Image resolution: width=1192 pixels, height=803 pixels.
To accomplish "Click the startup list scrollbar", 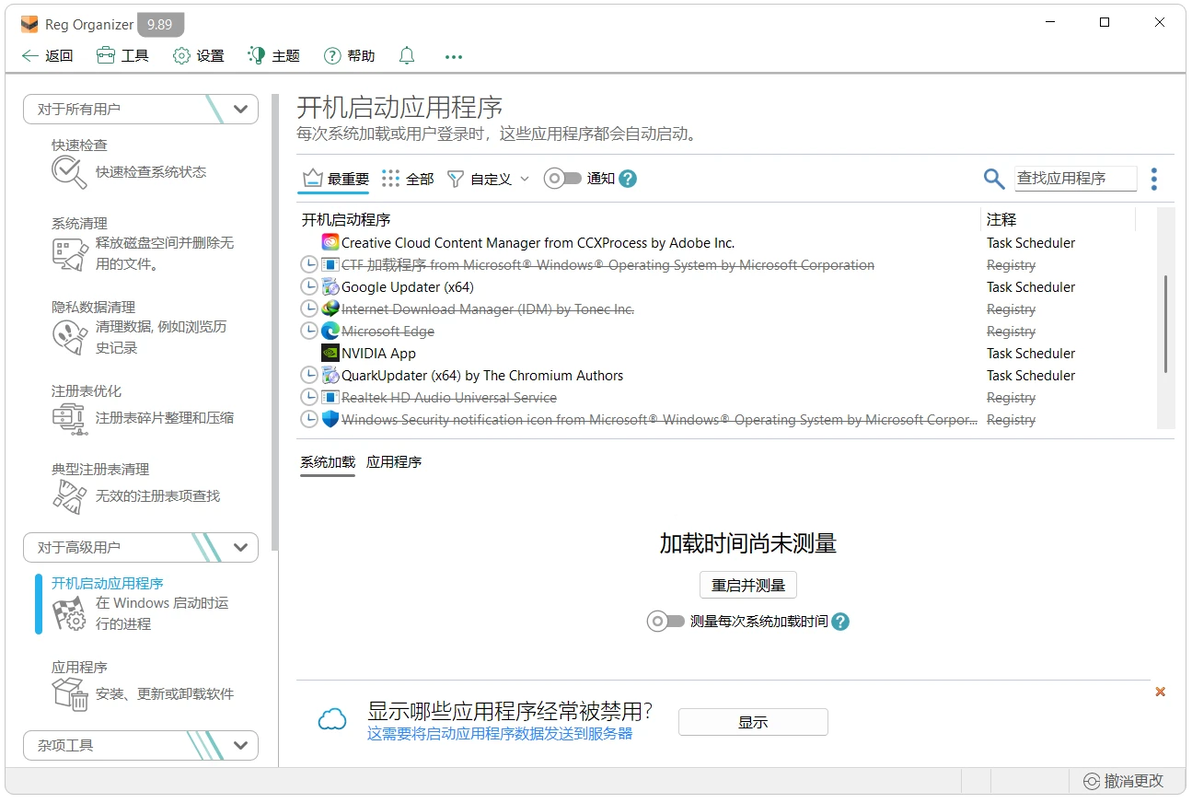I will [x=1165, y=323].
